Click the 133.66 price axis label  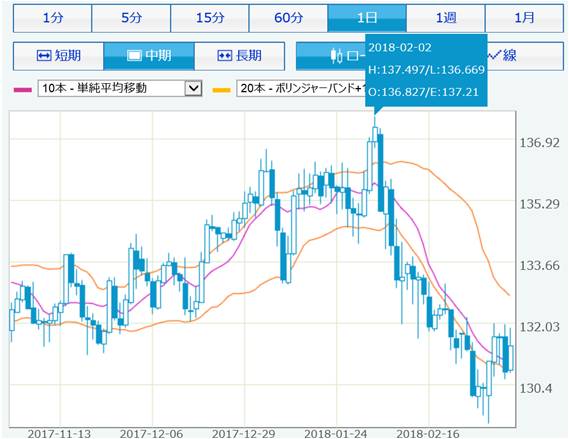540,266
